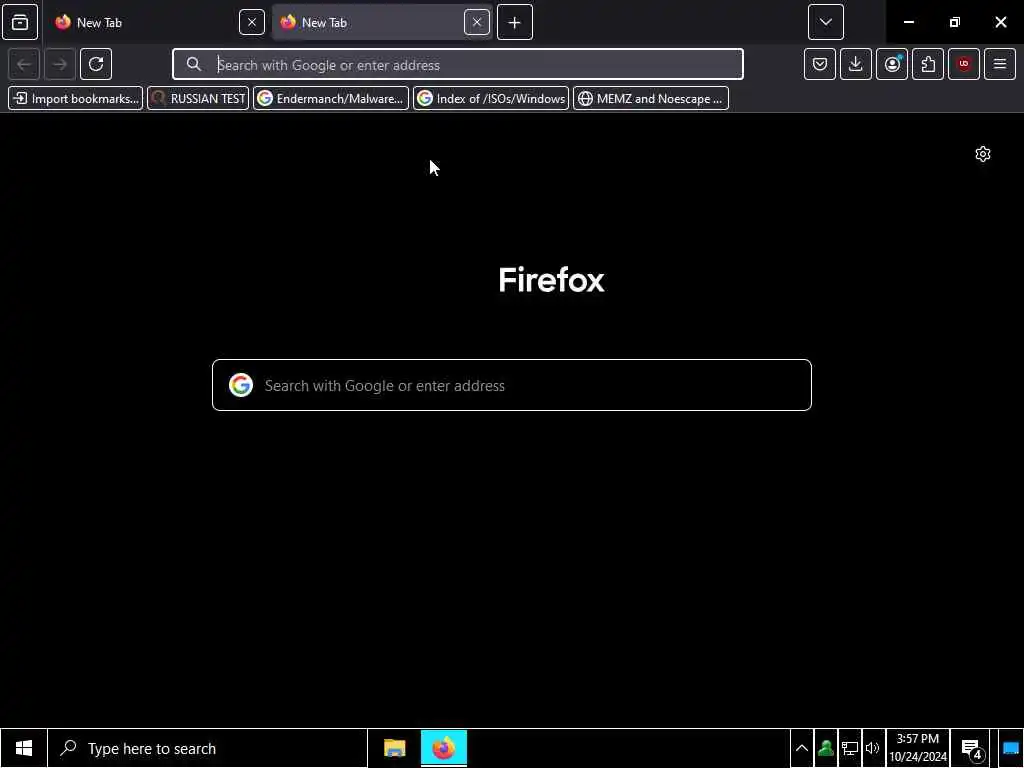The height and width of the screenshot is (768, 1024).
Task: Close the second New Tab
Action: pyautogui.click(x=477, y=22)
